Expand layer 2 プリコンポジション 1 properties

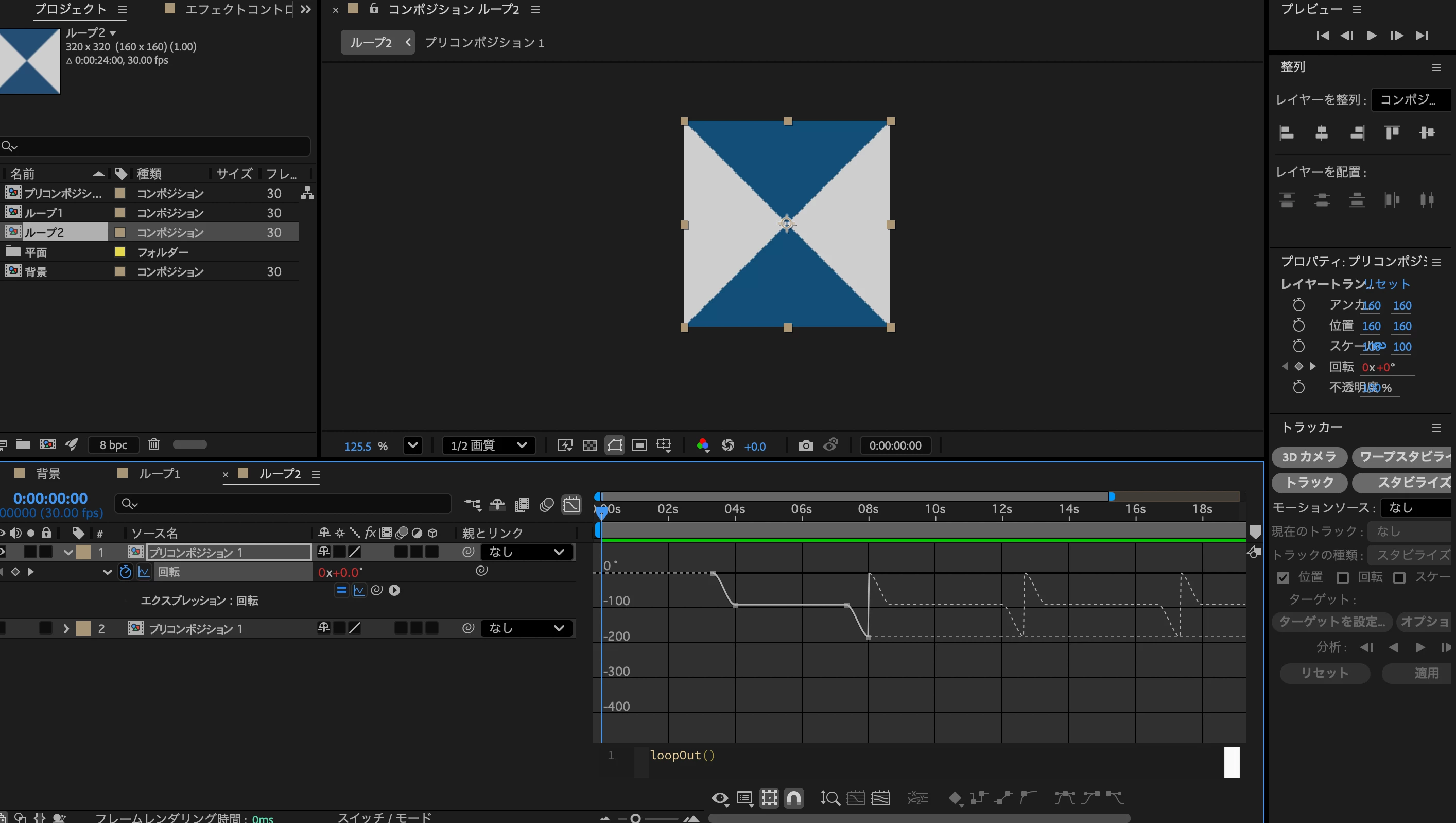[x=65, y=628]
